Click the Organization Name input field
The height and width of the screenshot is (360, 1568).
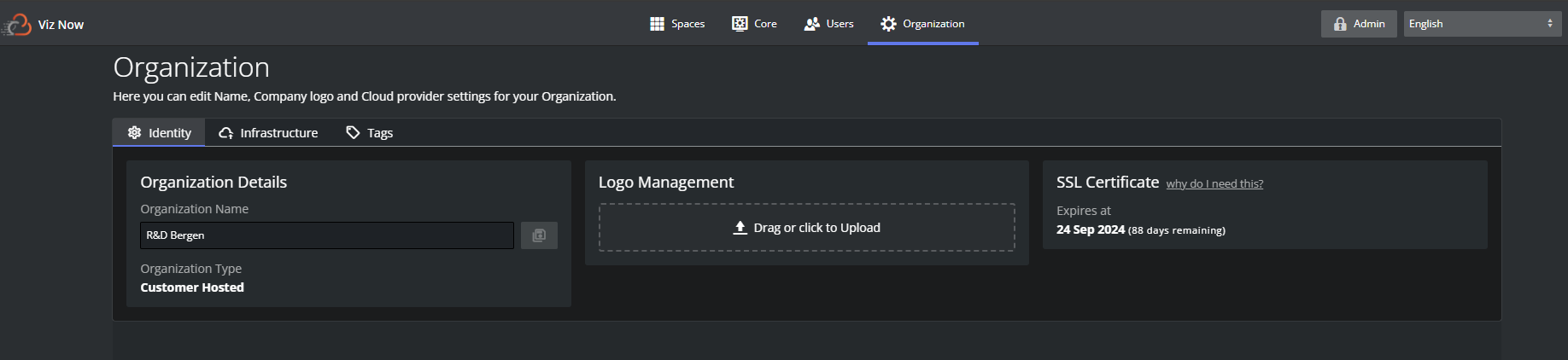327,235
